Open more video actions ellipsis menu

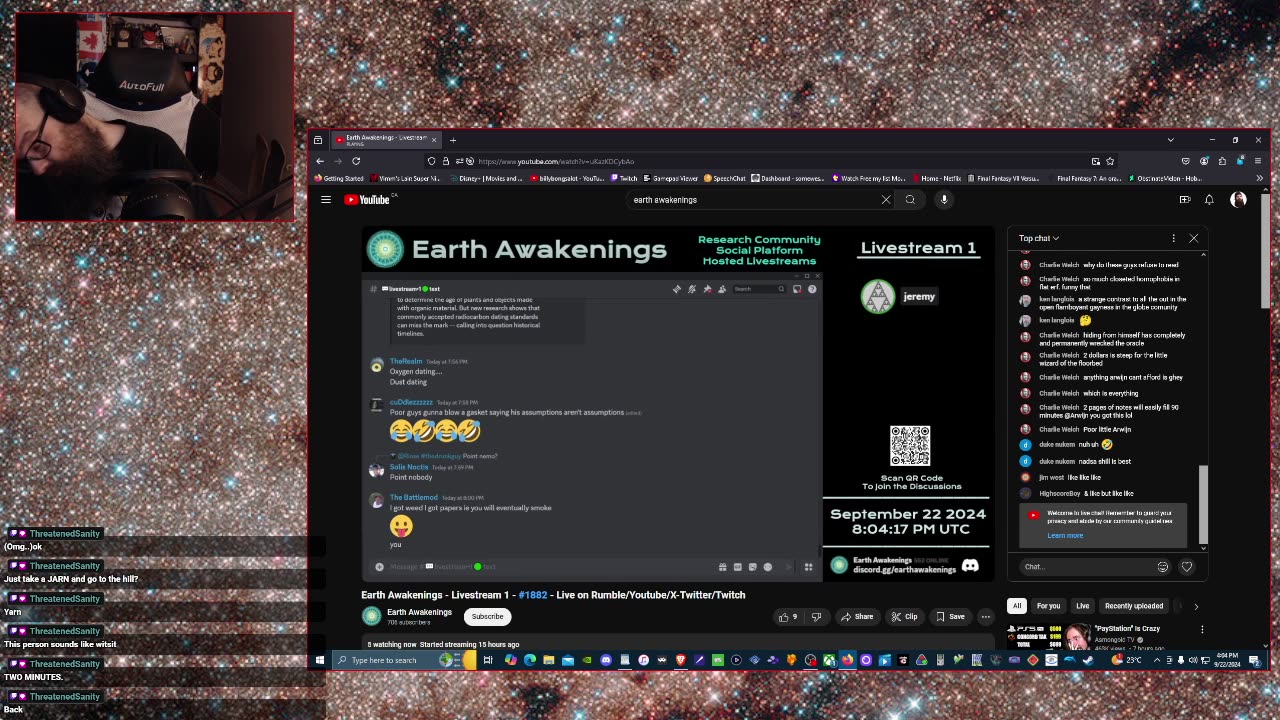tap(985, 617)
